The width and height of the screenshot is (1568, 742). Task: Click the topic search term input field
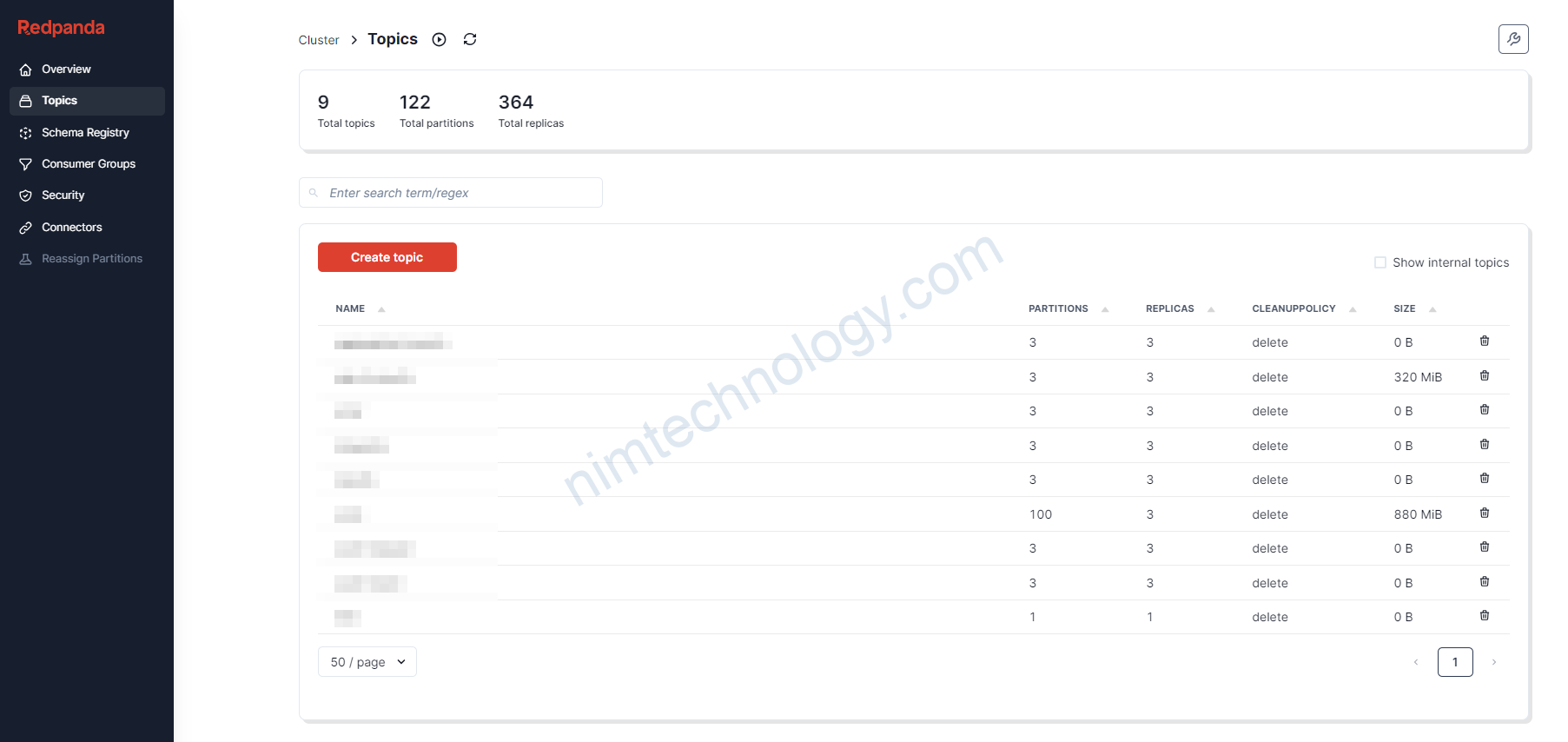click(x=460, y=193)
